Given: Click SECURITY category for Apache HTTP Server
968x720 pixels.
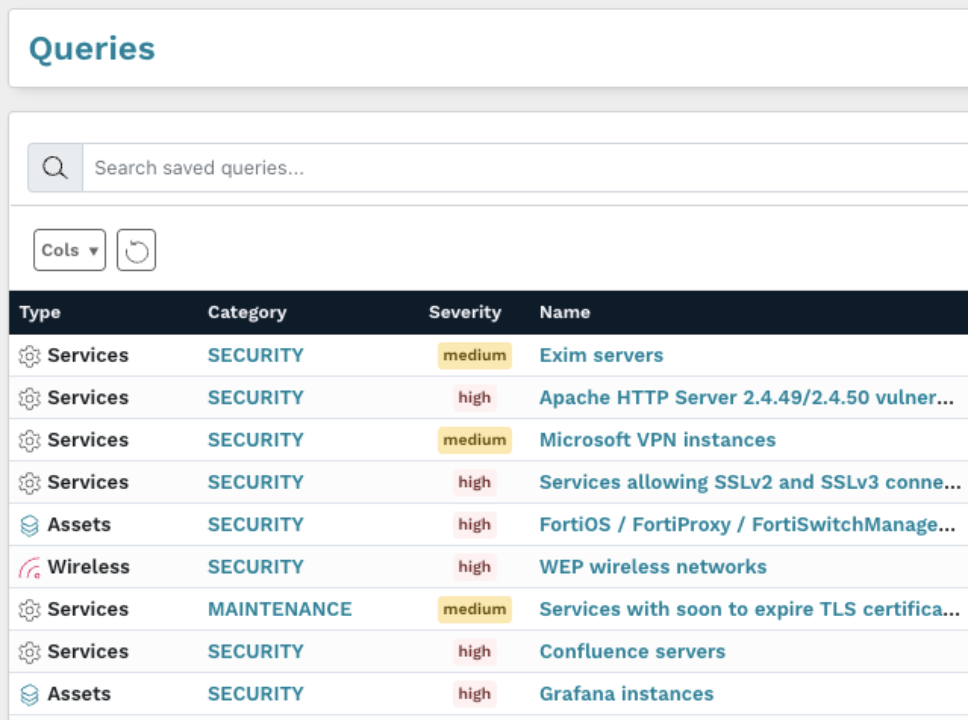Looking at the screenshot, I should click(x=256, y=397).
